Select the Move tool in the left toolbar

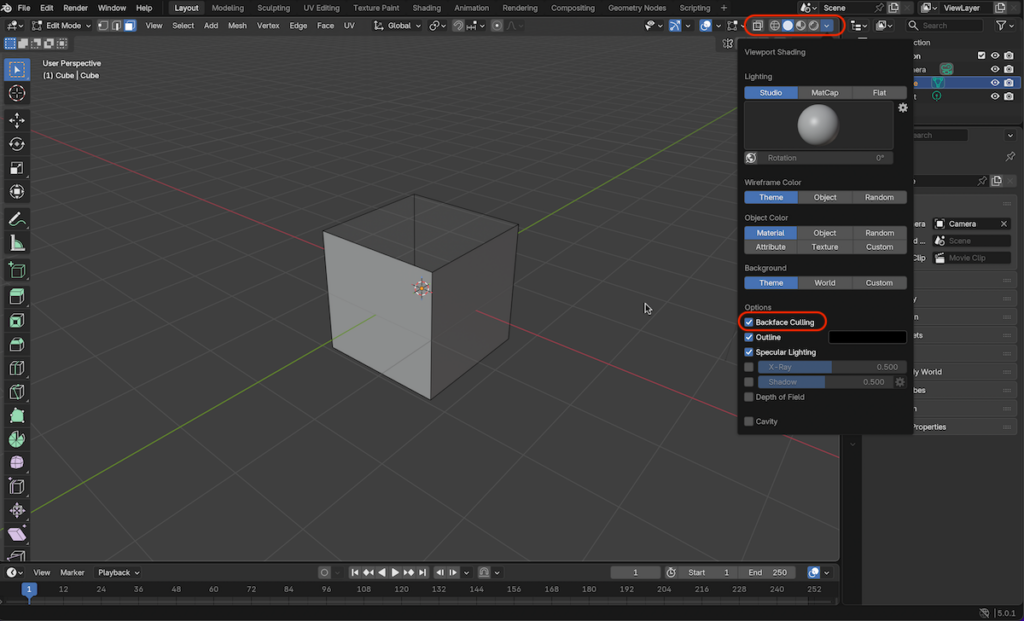point(16,120)
